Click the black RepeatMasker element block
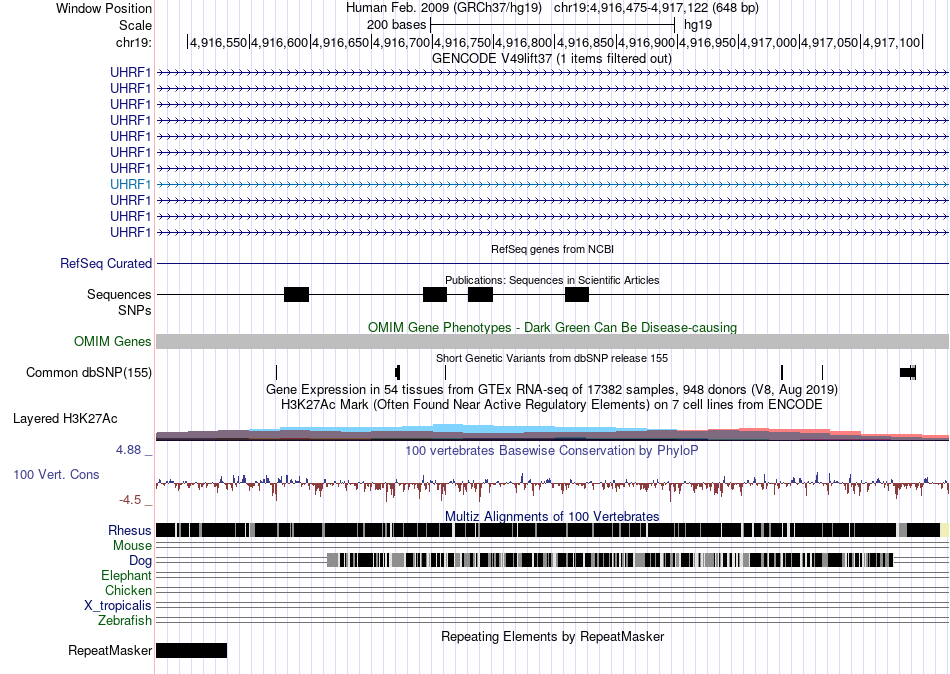 click(x=191, y=650)
